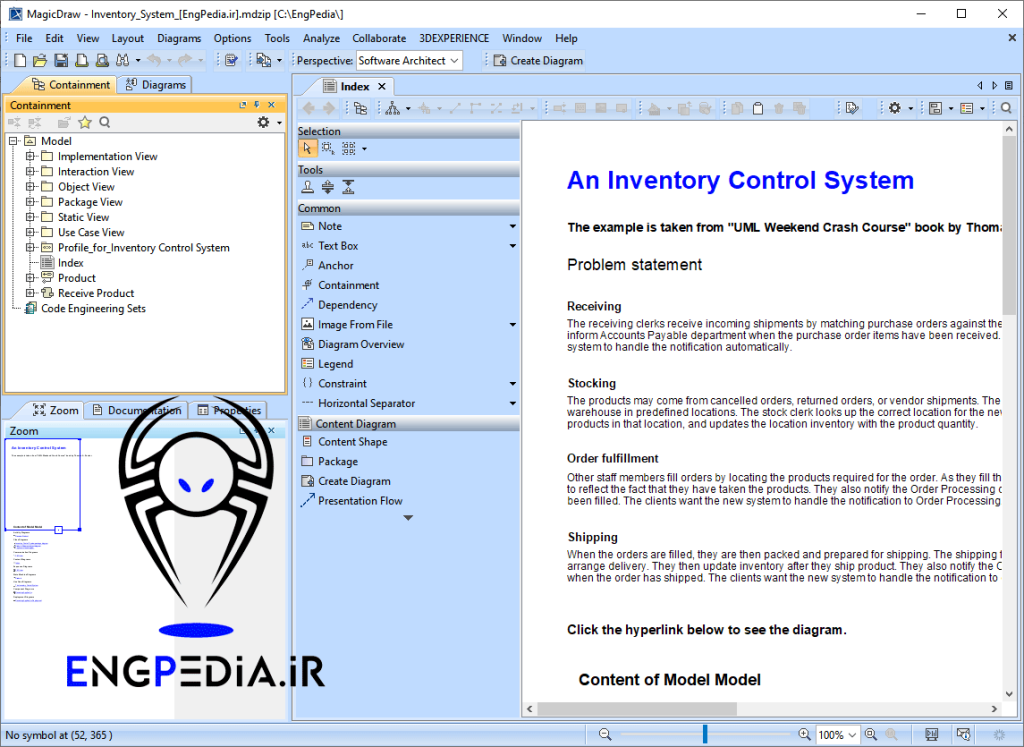Click the Sticky button in Tools palette

308,187
